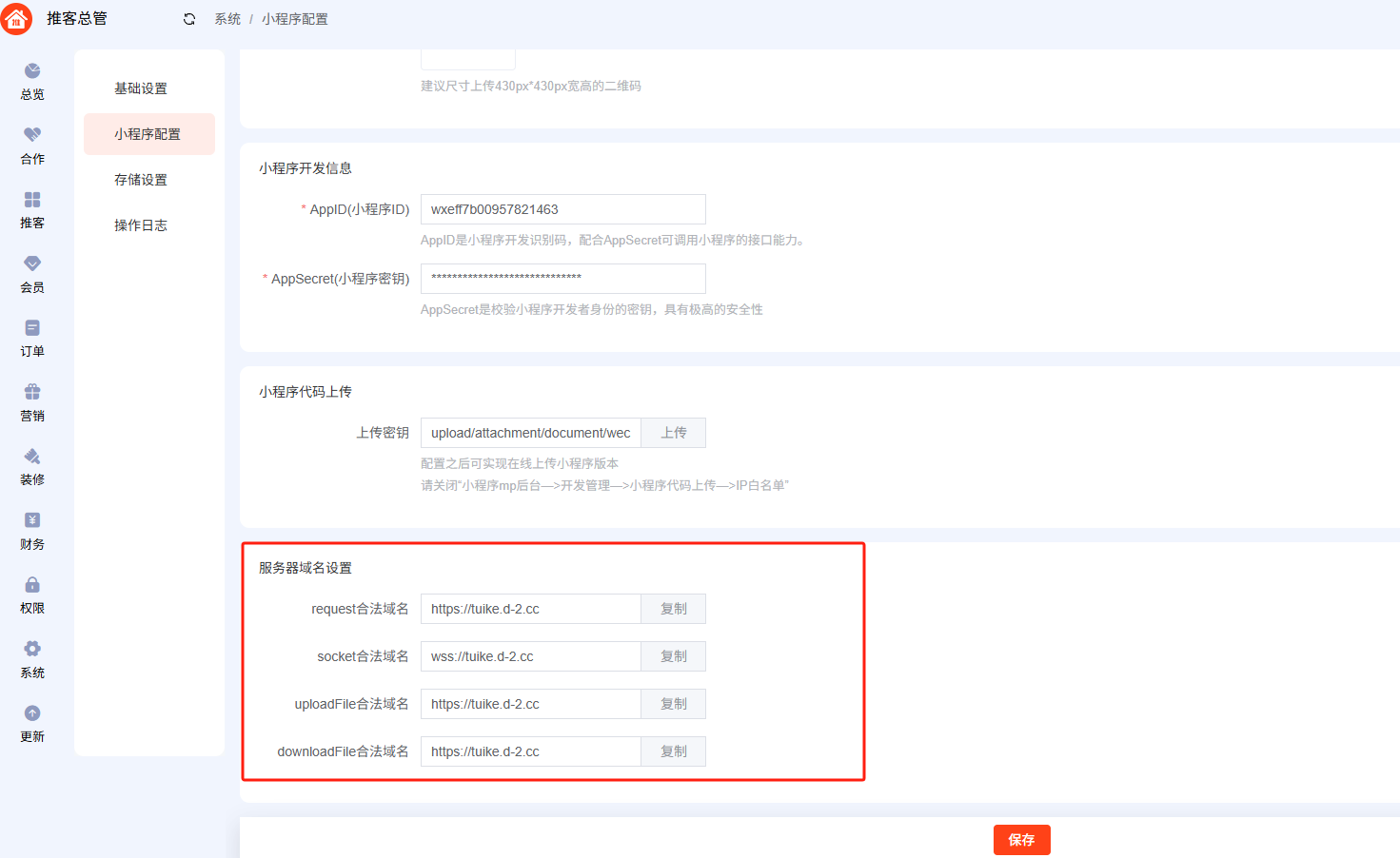Focus the AppSecret password field

pyautogui.click(x=562, y=279)
